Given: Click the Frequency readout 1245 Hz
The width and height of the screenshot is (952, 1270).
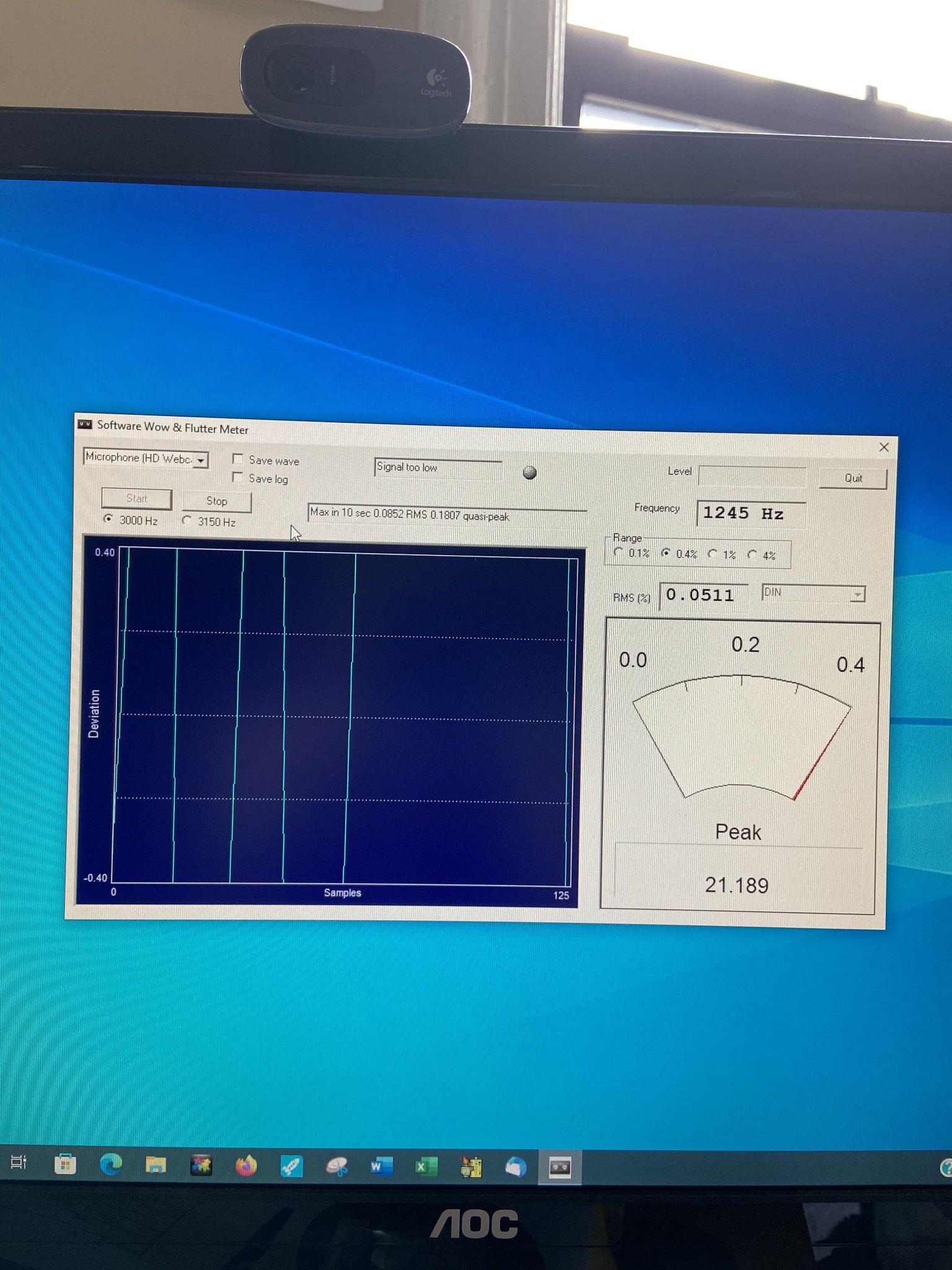Looking at the screenshot, I should [751, 513].
